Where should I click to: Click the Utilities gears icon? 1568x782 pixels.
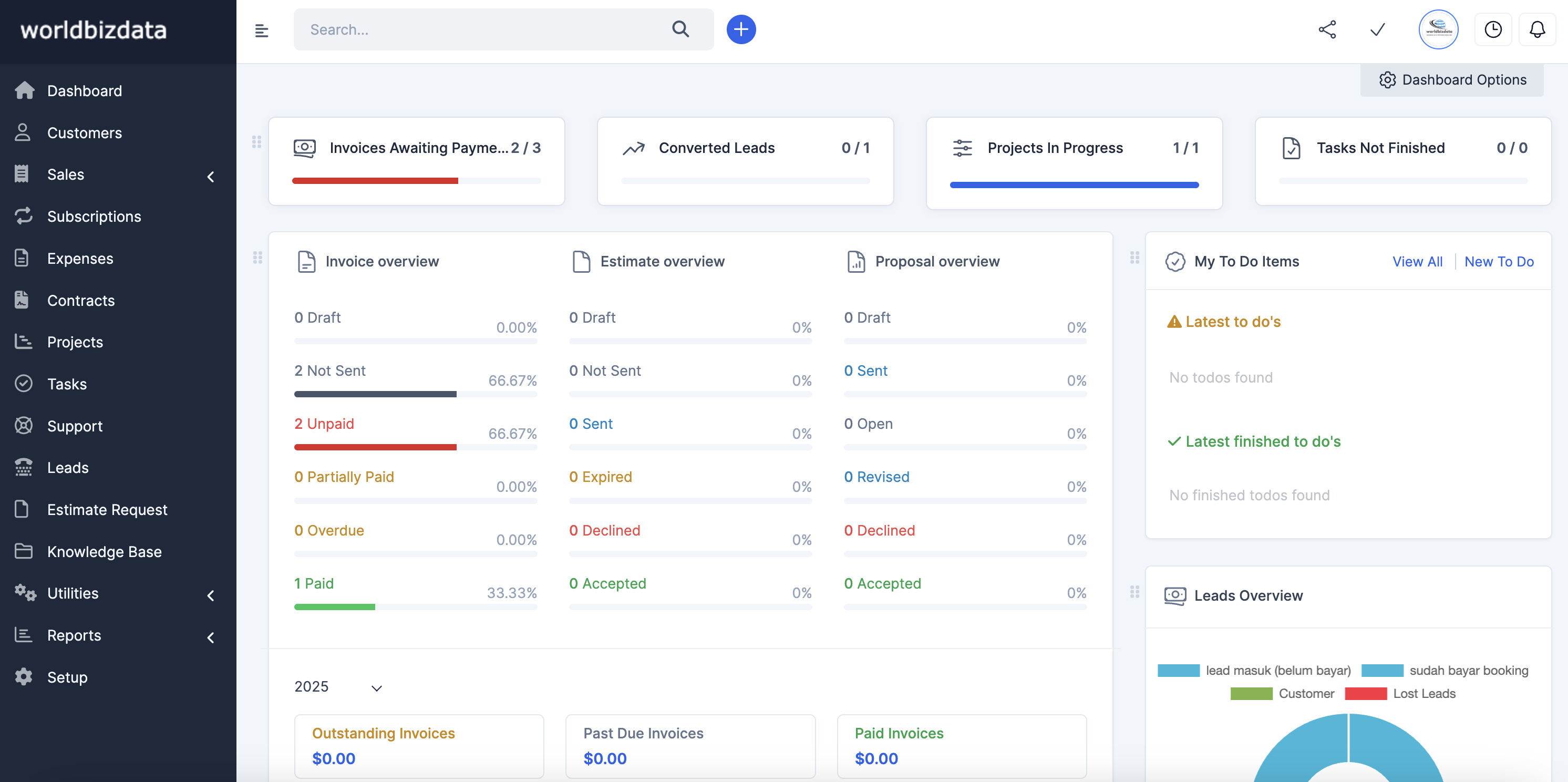(x=25, y=593)
